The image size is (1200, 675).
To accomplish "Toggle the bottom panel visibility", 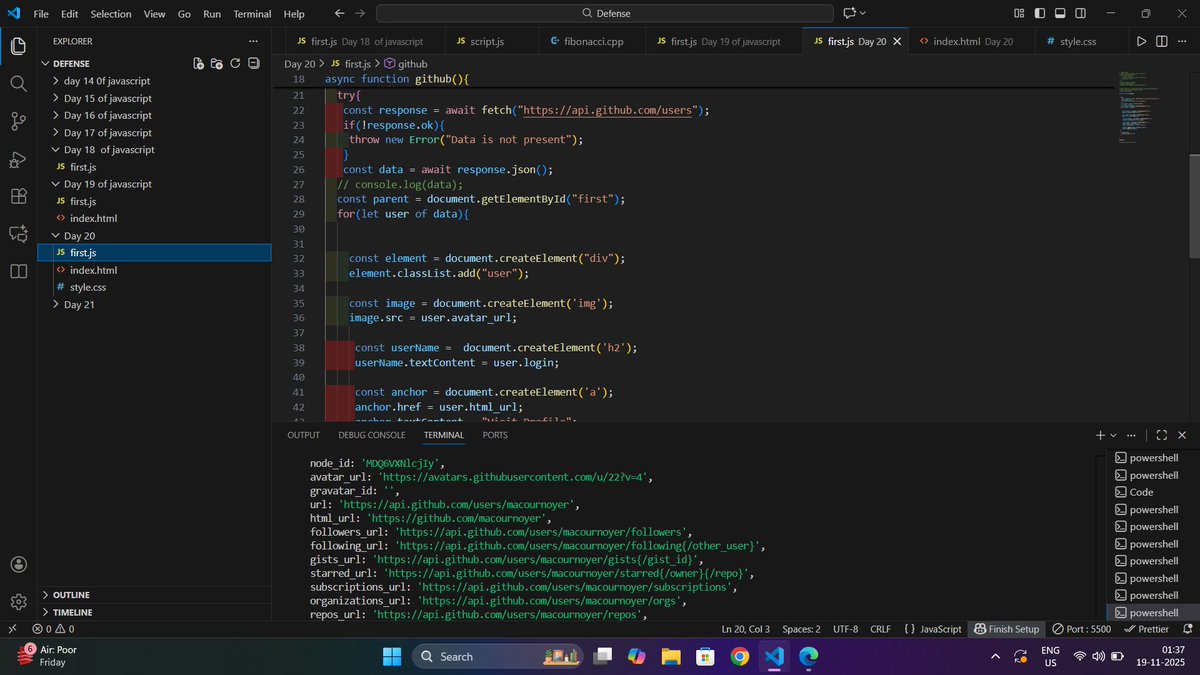I will tap(1060, 13).
